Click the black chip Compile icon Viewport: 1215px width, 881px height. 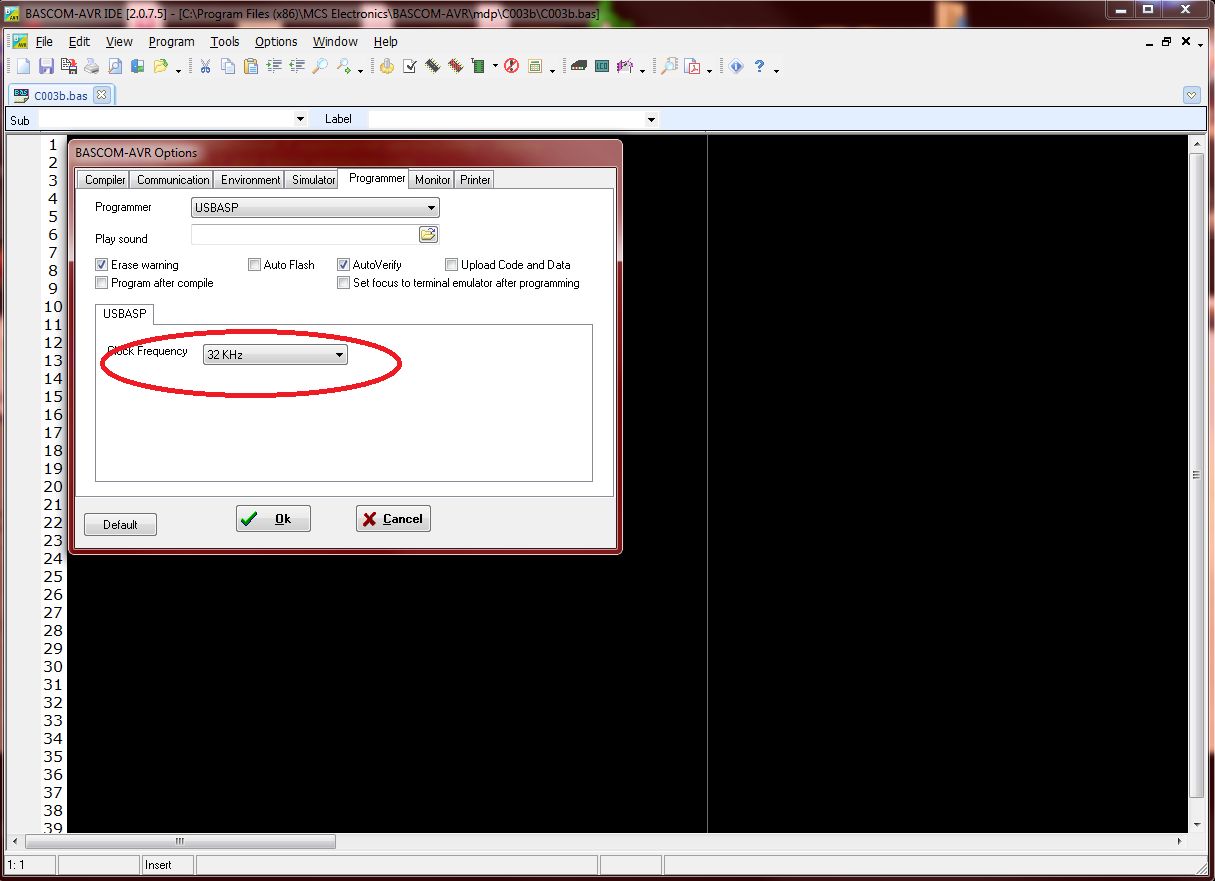[x=433, y=66]
